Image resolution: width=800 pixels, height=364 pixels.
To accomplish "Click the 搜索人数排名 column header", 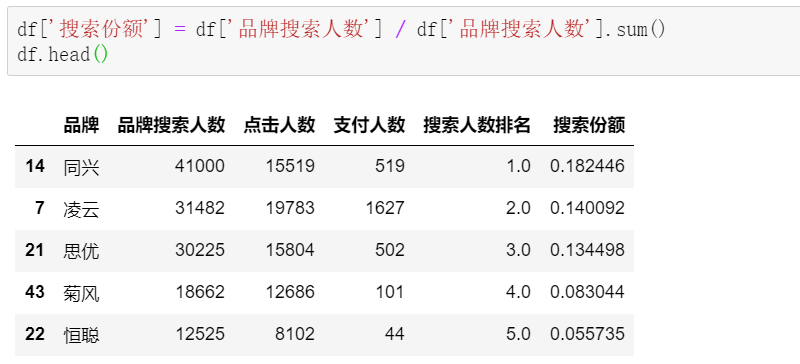I will (477, 125).
